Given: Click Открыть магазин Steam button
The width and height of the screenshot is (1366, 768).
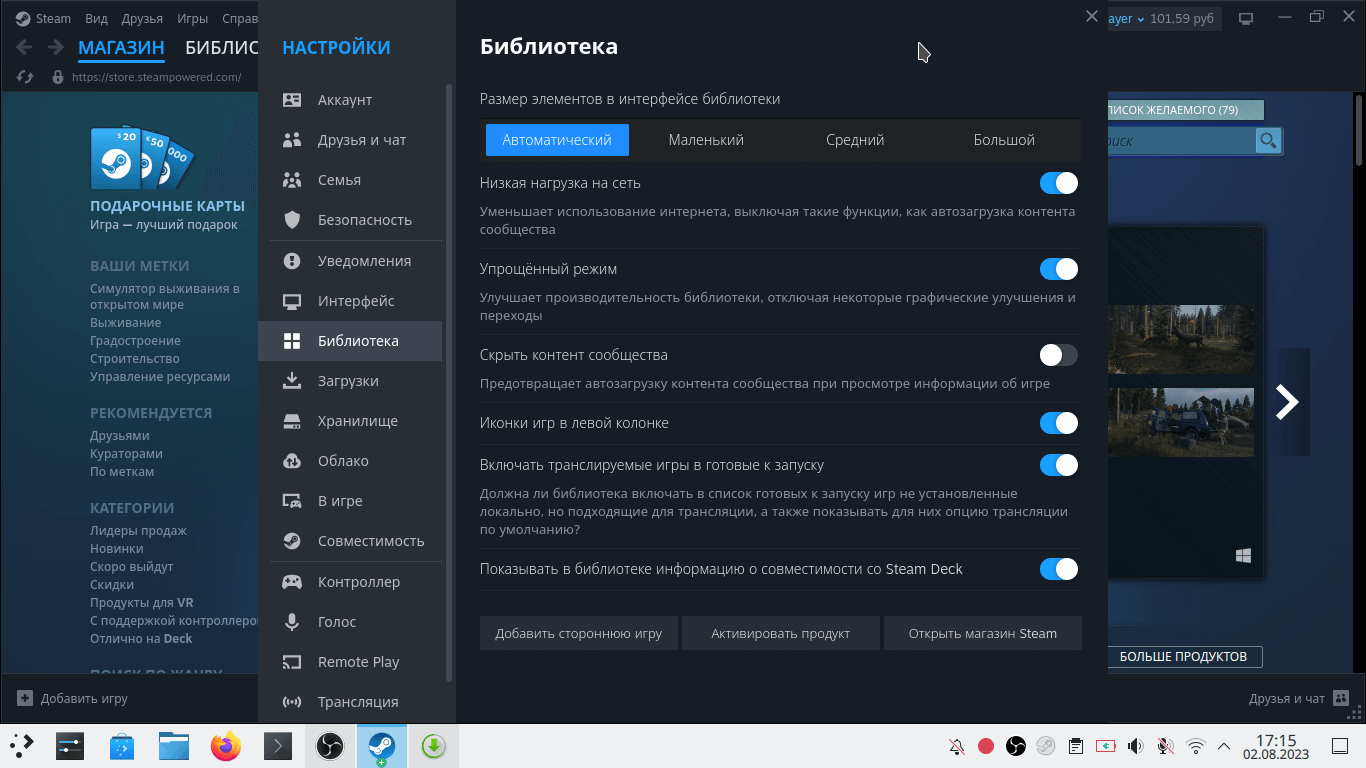Looking at the screenshot, I should [x=983, y=633].
